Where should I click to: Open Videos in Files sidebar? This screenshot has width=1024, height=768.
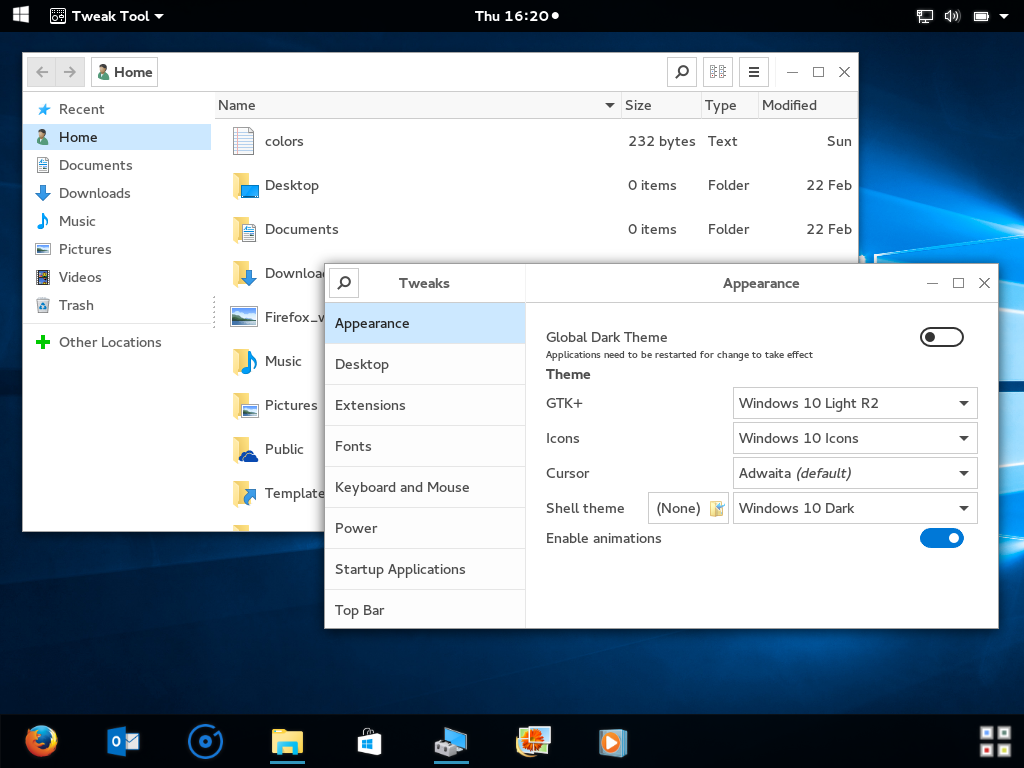pyautogui.click(x=118, y=277)
